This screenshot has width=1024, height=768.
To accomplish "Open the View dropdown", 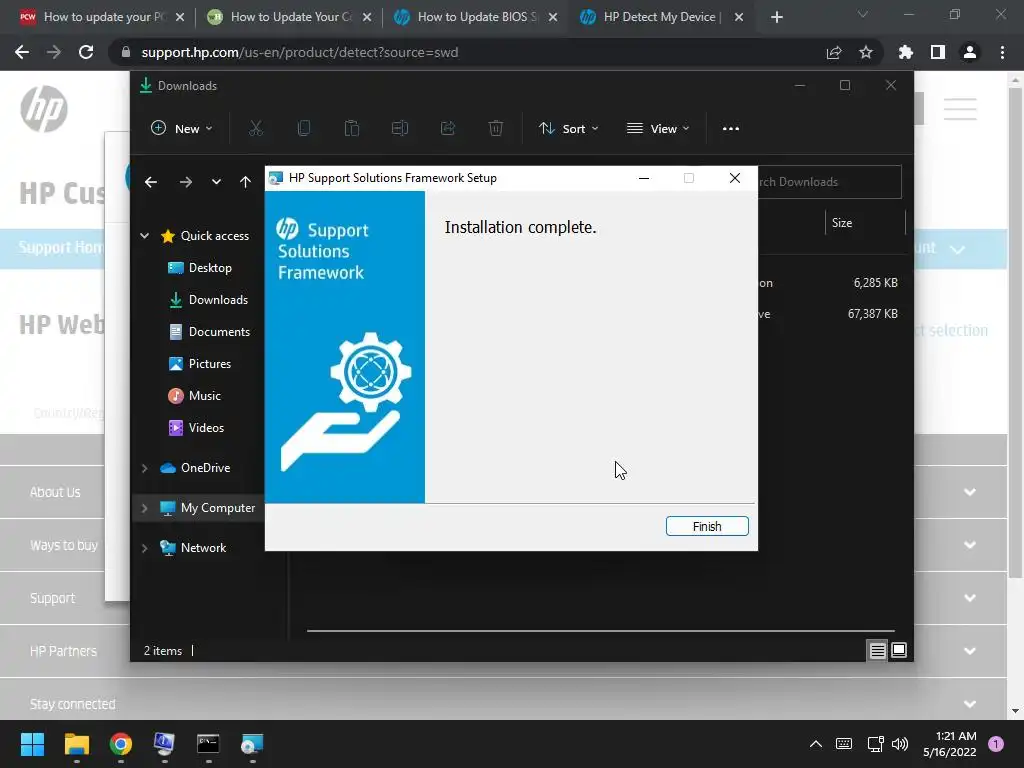I will coord(658,129).
